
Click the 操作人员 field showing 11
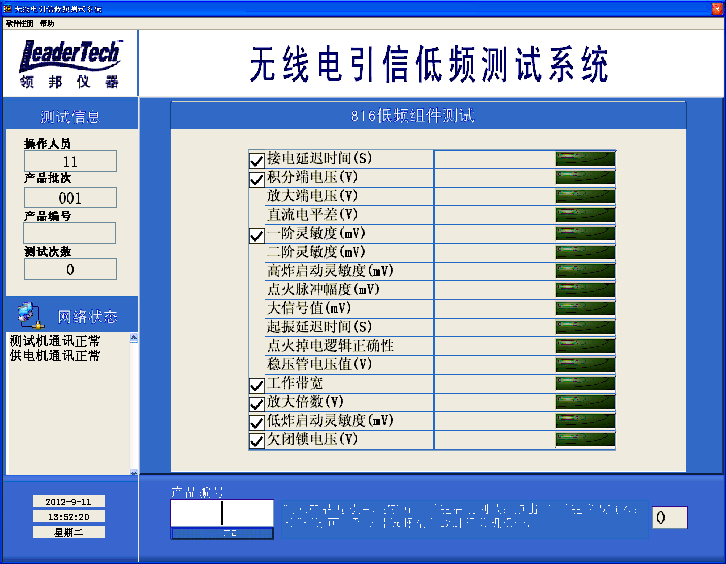tap(70, 161)
